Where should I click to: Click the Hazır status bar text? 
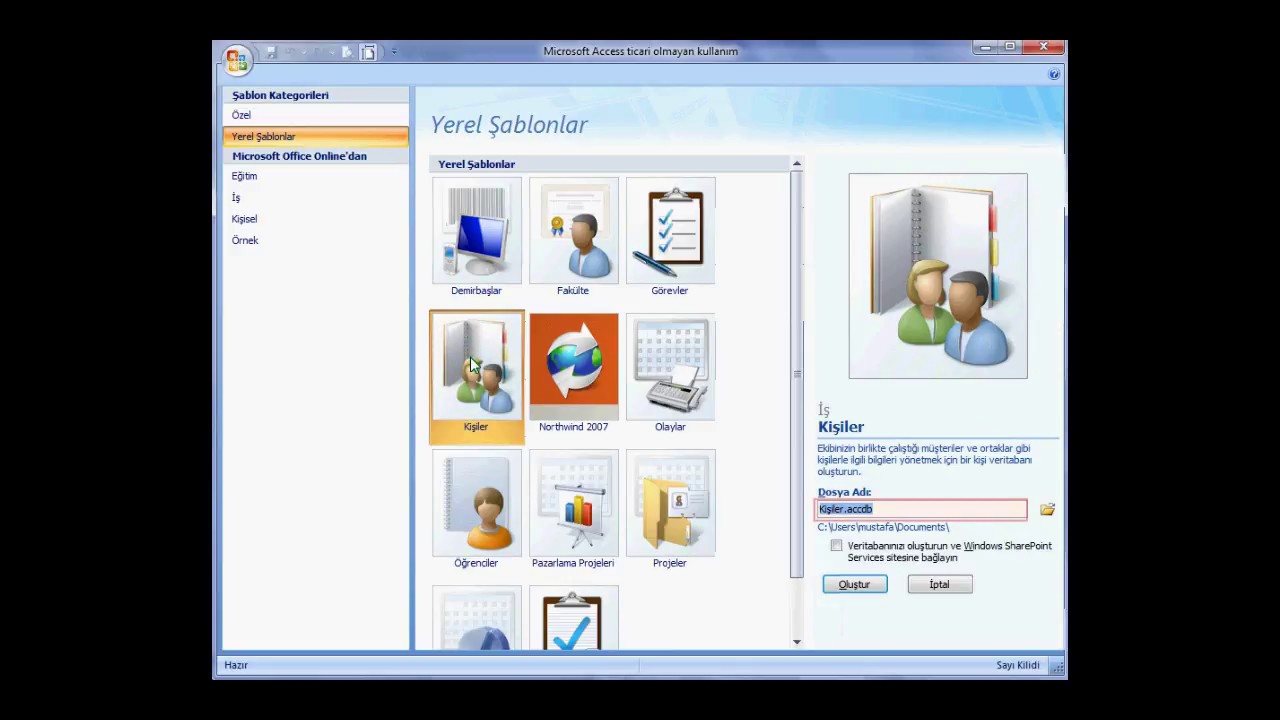tap(236, 665)
